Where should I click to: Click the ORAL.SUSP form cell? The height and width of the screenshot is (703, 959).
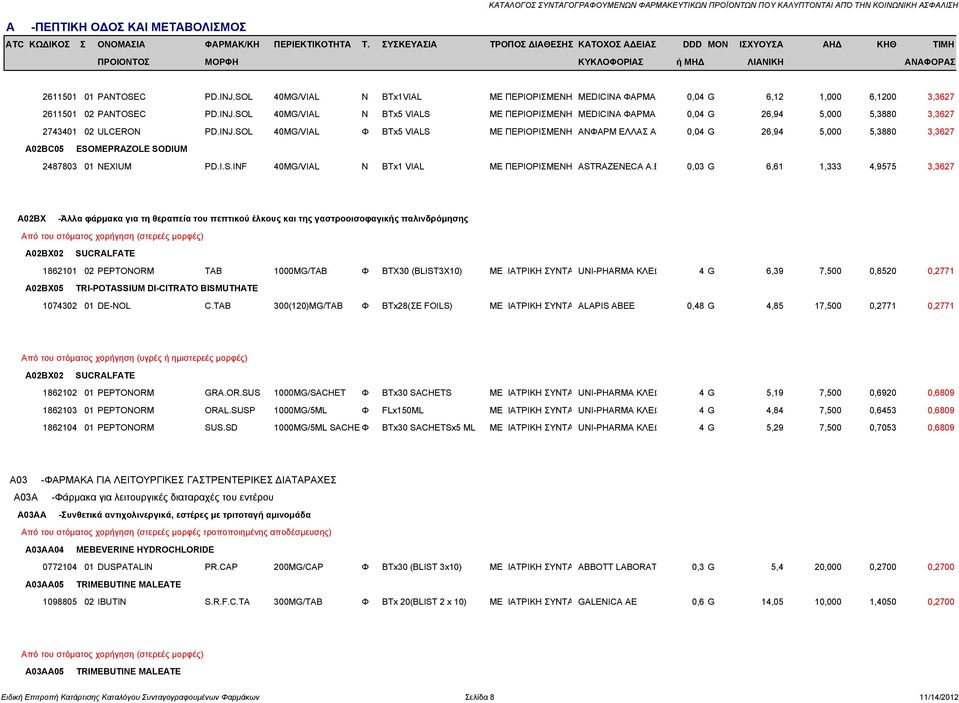point(229,411)
